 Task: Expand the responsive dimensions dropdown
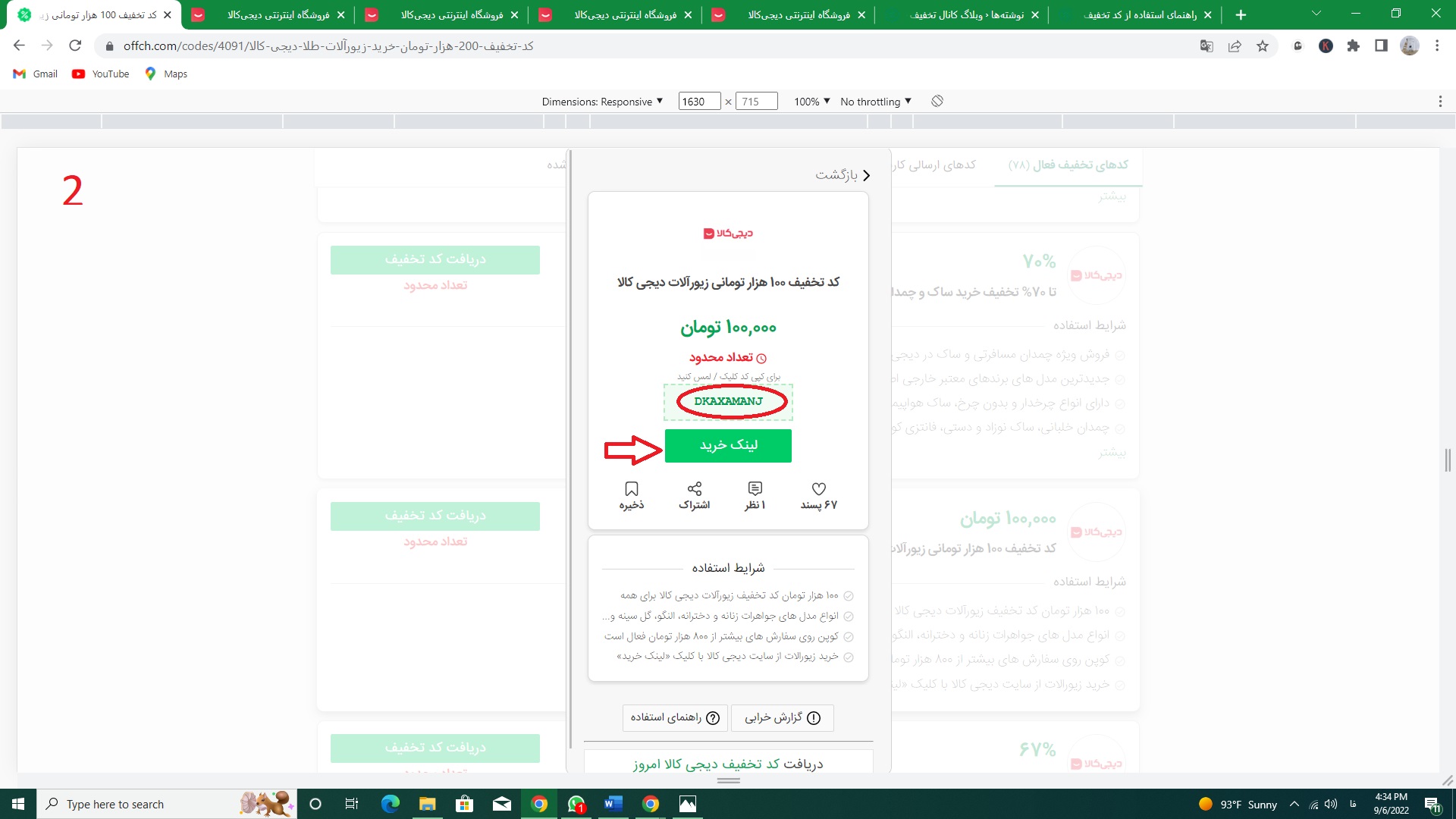click(601, 101)
